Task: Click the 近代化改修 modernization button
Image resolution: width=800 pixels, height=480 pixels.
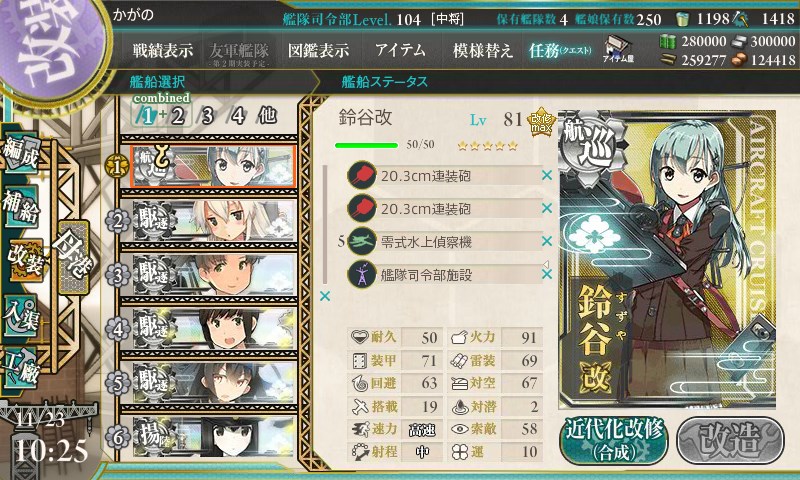Action: coord(614,441)
